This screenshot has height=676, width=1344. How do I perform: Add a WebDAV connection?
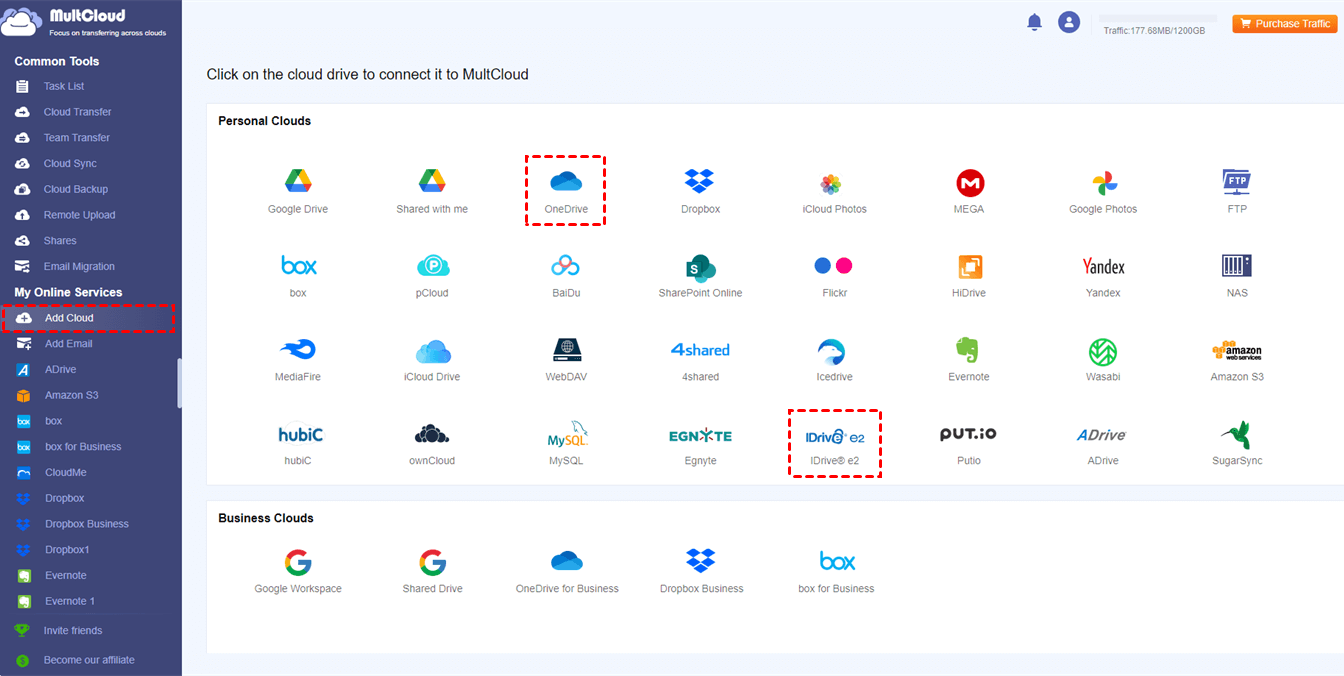pos(566,359)
